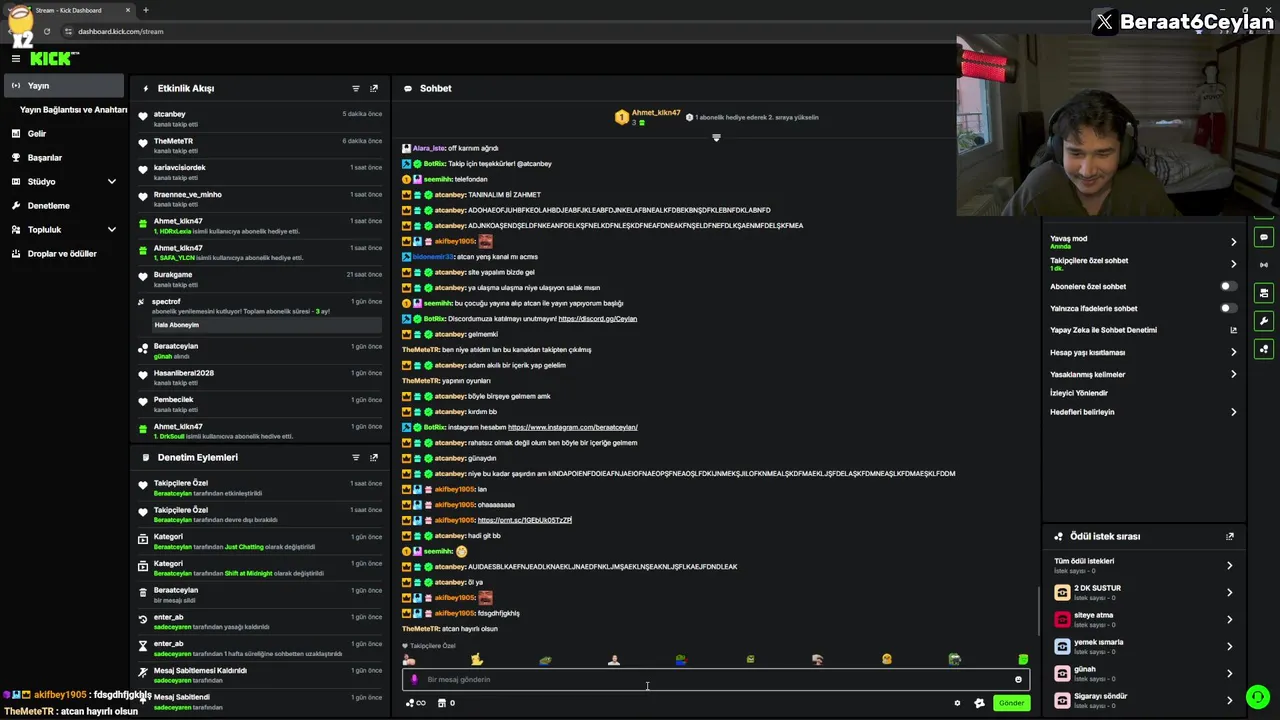Open the discord.gg/Ceylan link in chat
Image resolution: width=1280 pixels, height=720 pixels.
(597, 319)
